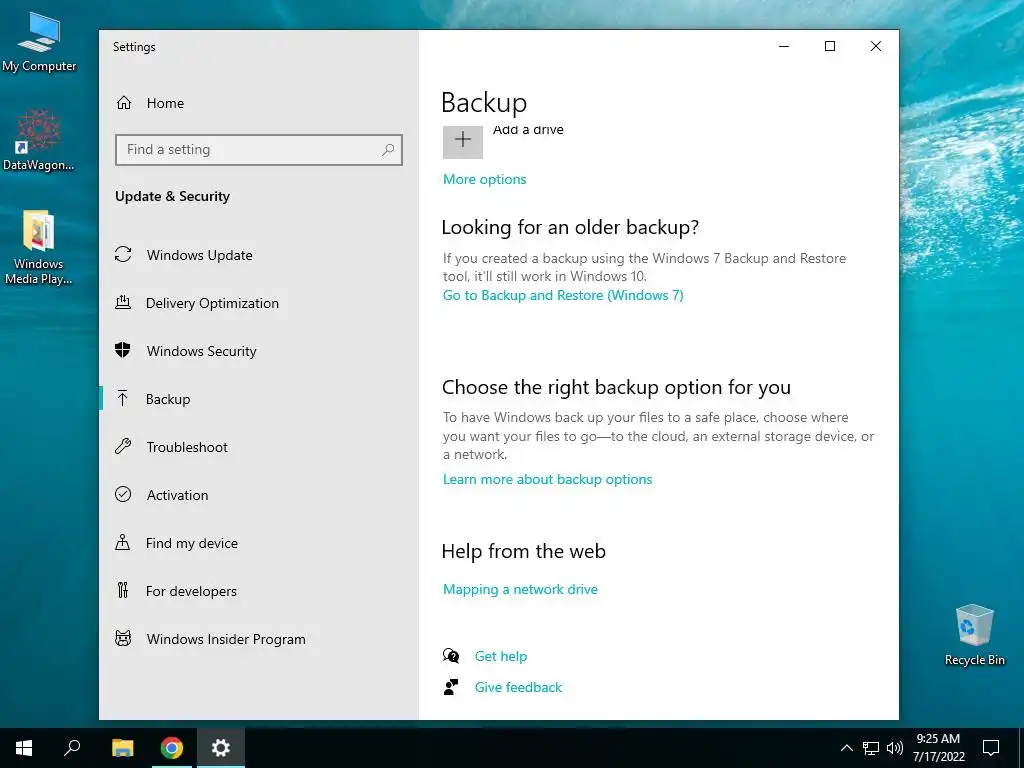
Task: Click the Troubleshoot wrench icon
Action: pyautogui.click(x=123, y=447)
